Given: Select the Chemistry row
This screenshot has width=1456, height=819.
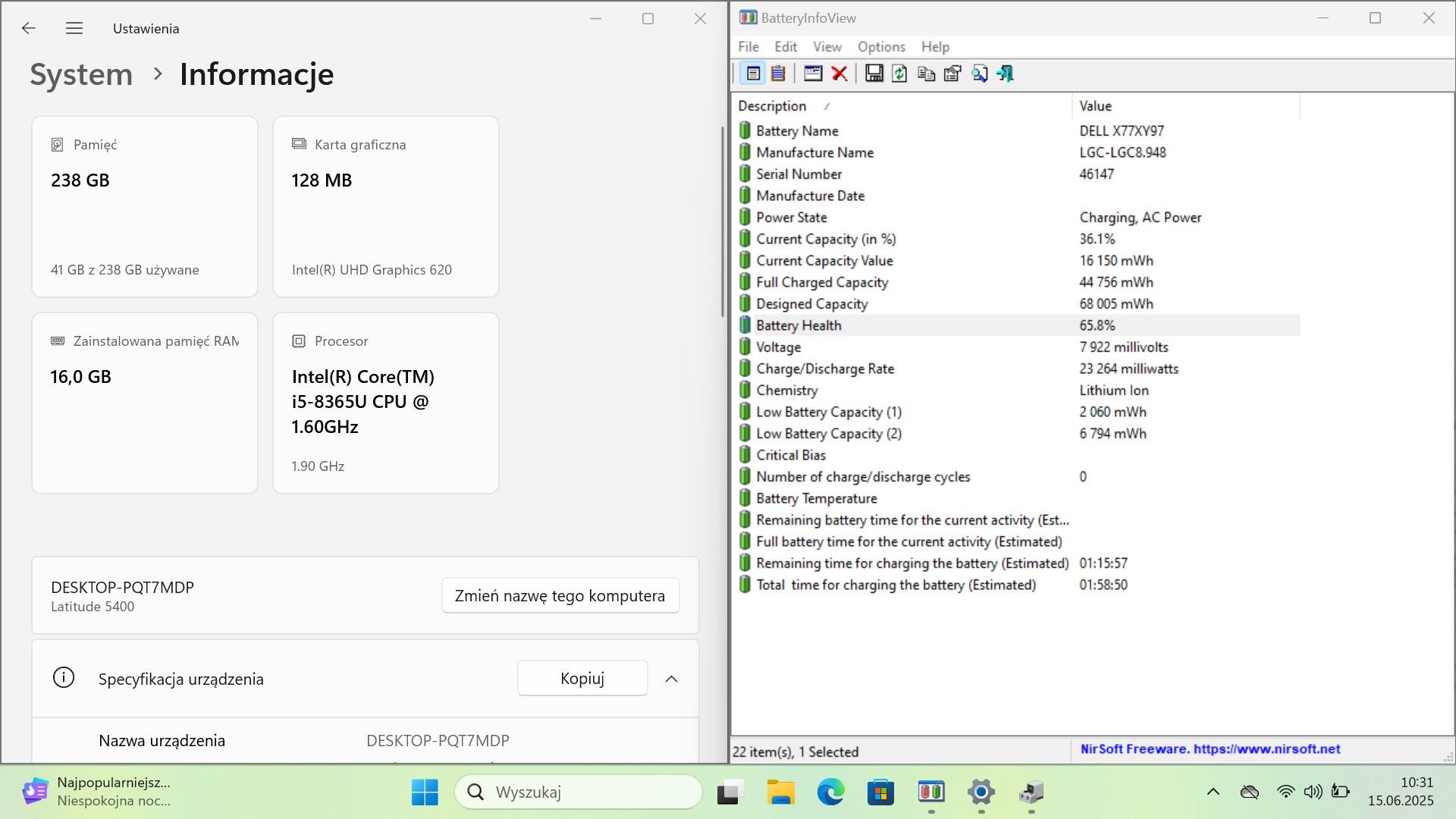Looking at the screenshot, I should [1016, 391].
